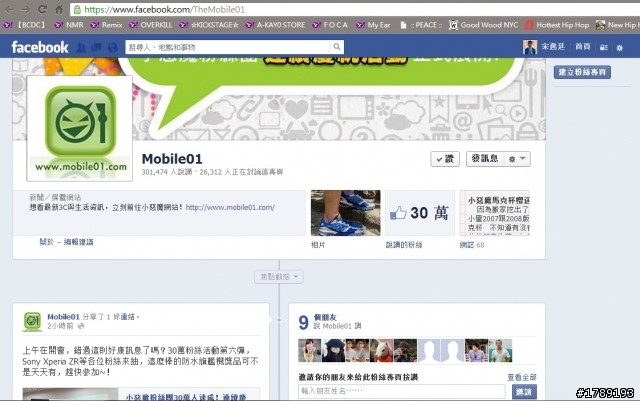Screen dimensions: 640x401
Task: Click the 編輯建議 link
Action: 78,242
